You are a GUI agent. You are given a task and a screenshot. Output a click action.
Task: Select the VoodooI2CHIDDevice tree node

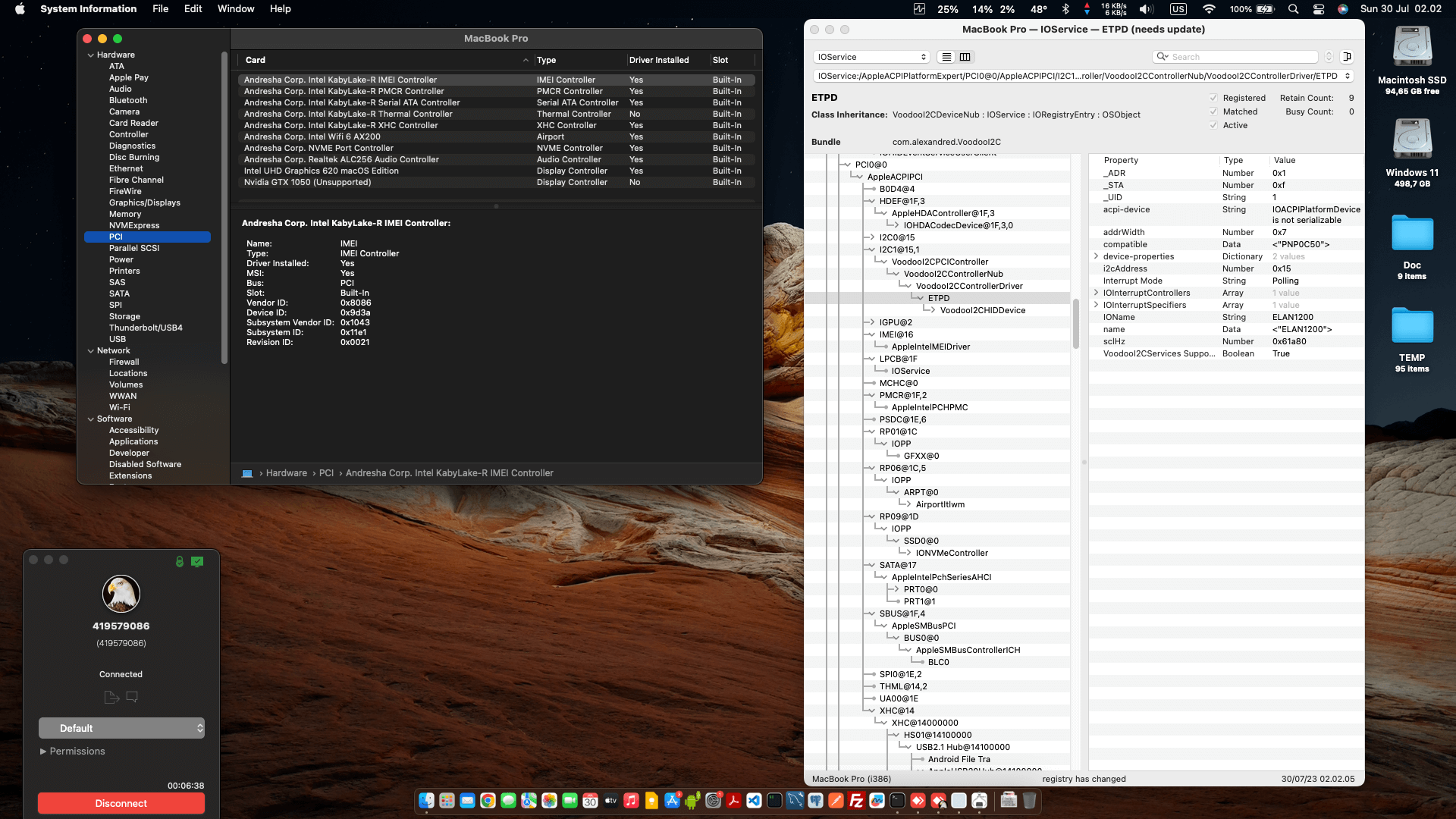(982, 310)
